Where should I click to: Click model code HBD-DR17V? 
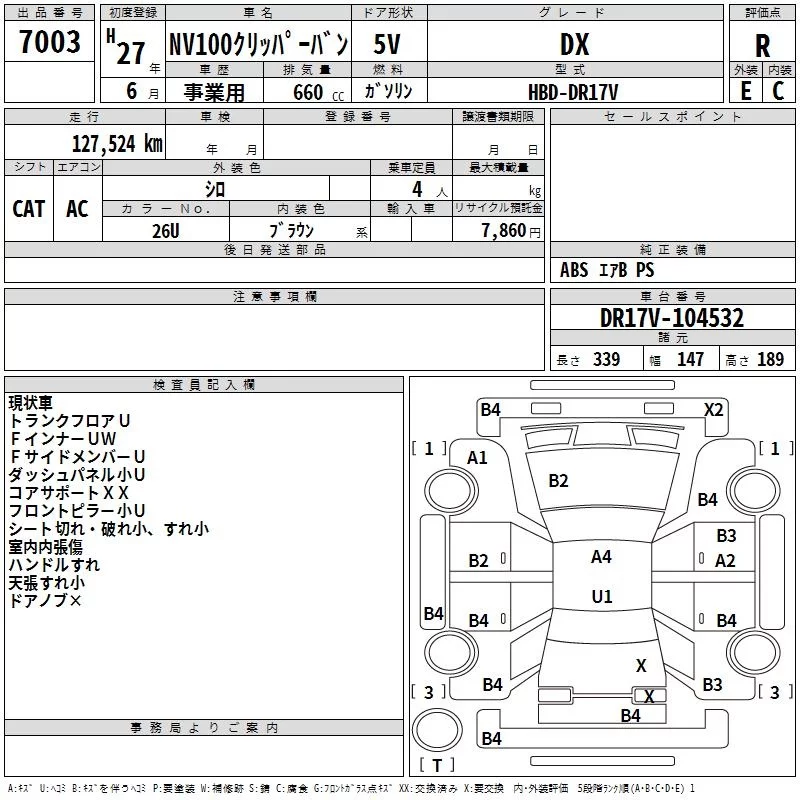[x=573, y=92]
